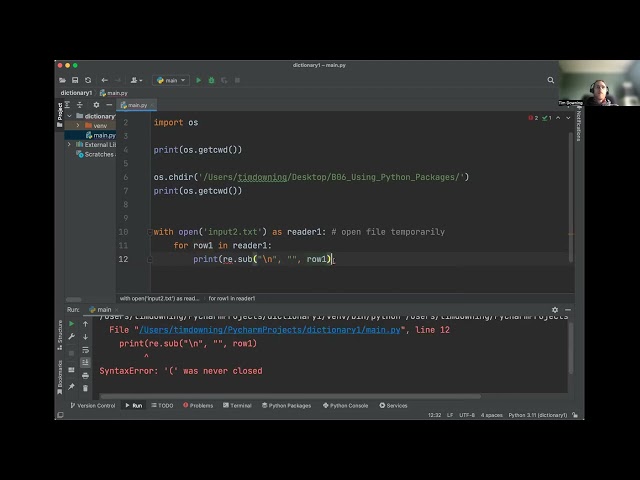Viewport: 640px width, 480px height.
Task: Click the fold end marker on line 12
Action: (149, 260)
